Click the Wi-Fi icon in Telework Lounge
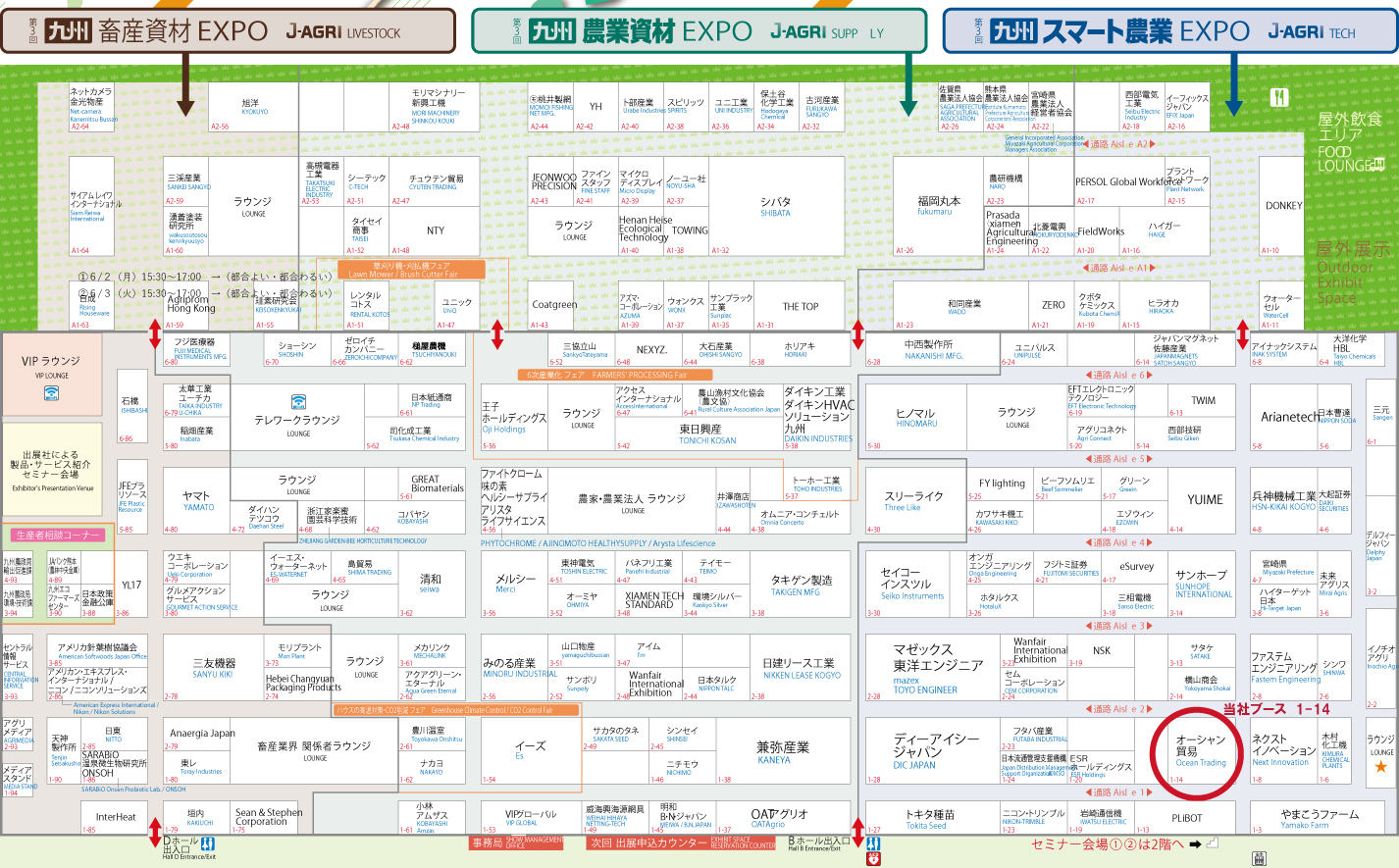 pyautogui.click(x=298, y=402)
